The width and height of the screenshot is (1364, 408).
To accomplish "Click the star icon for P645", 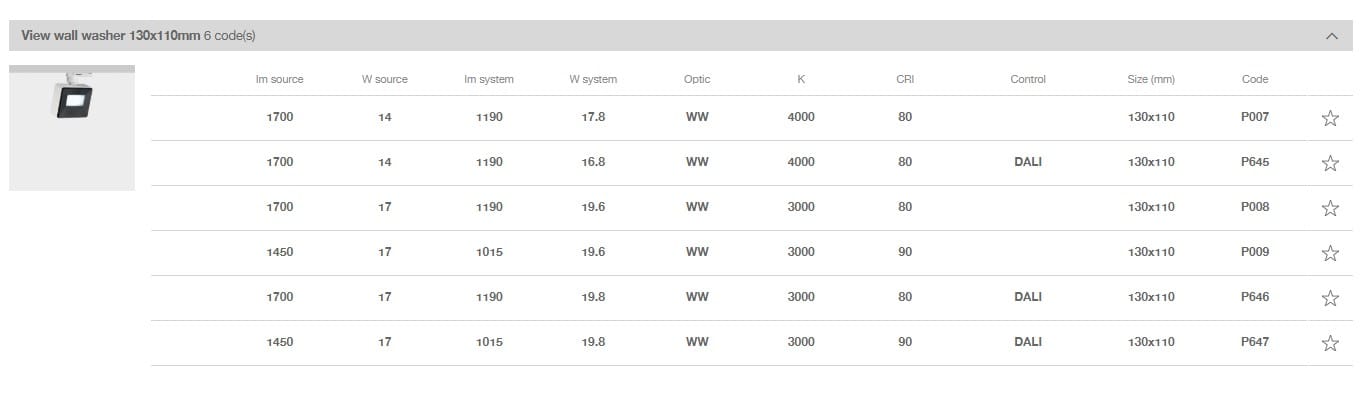I will pyautogui.click(x=1330, y=163).
